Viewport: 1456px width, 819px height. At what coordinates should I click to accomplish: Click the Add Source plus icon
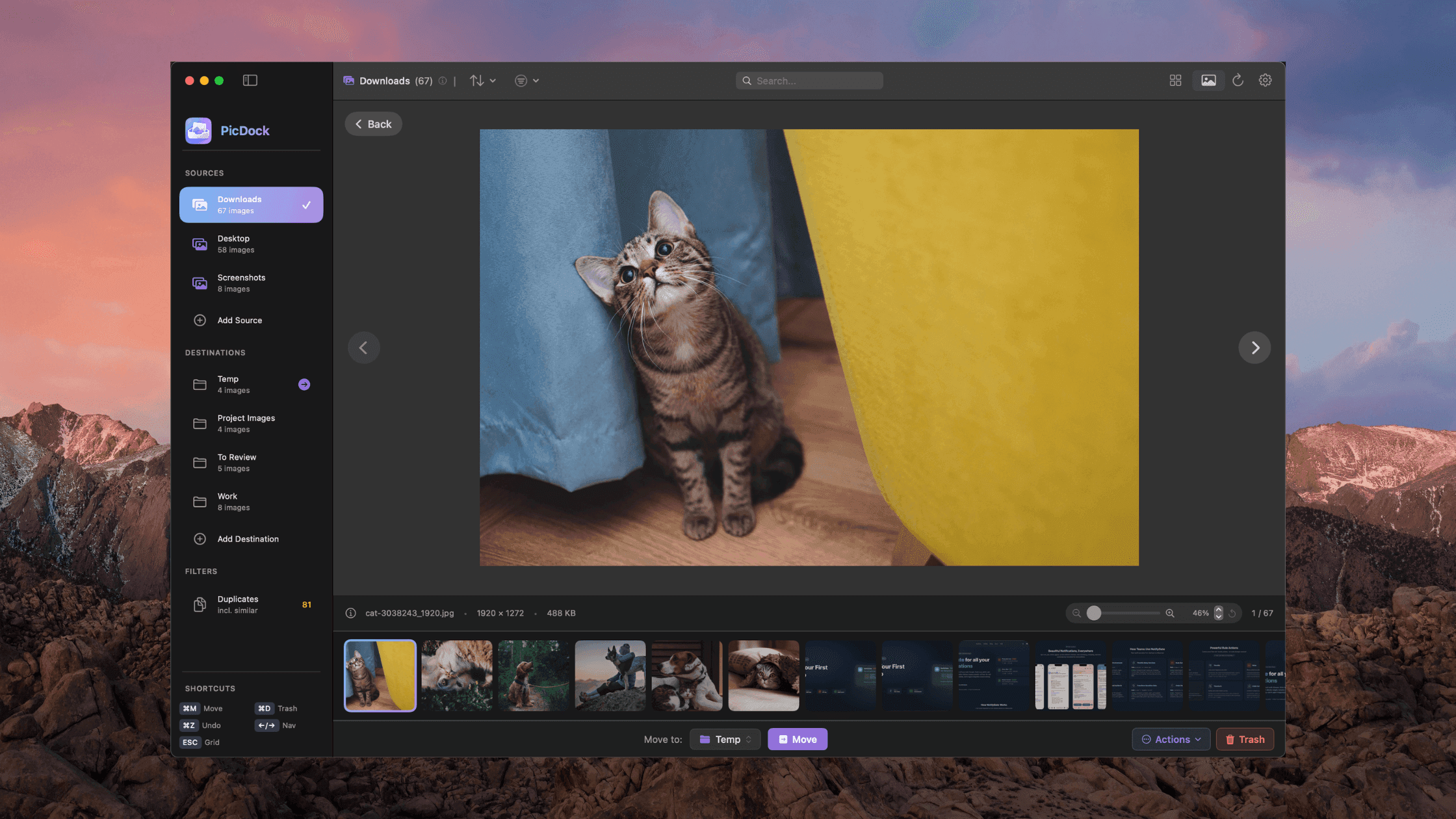click(x=200, y=320)
